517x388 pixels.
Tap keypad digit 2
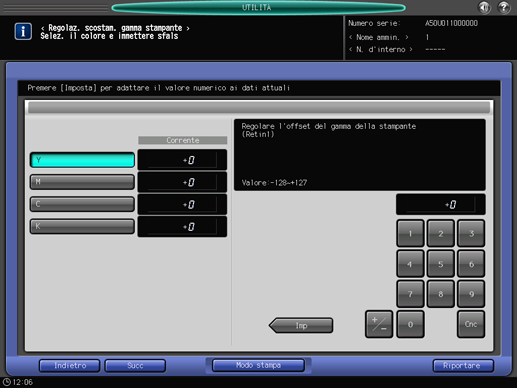(441, 233)
